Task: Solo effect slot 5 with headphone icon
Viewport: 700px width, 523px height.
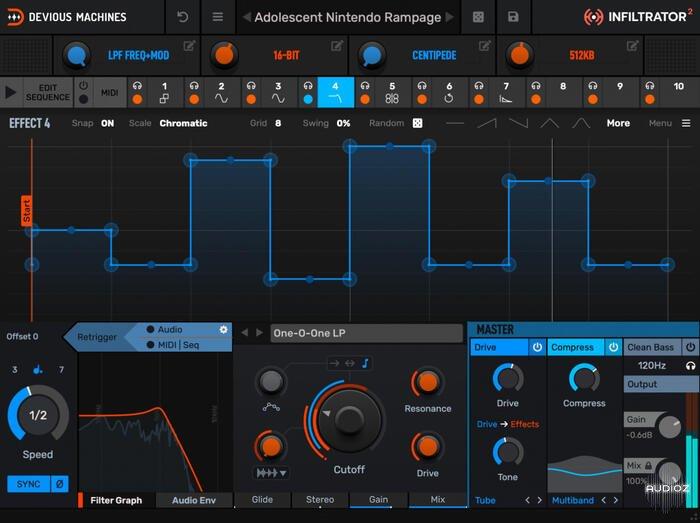Action: coord(365,85)
